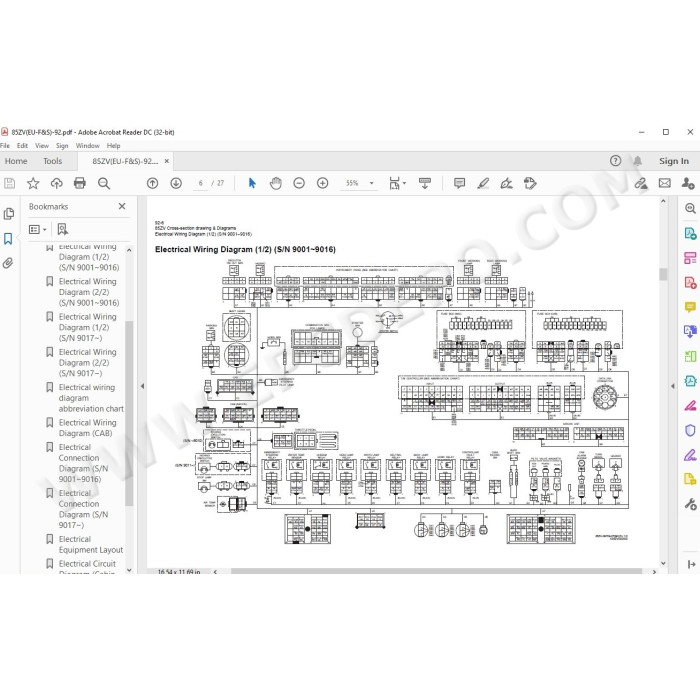Image resolution: width=700 pixels, height=700 pixels.
Task: Close the 85ZV(EU-F&S)-92 document tab
Action: [167, 161]
